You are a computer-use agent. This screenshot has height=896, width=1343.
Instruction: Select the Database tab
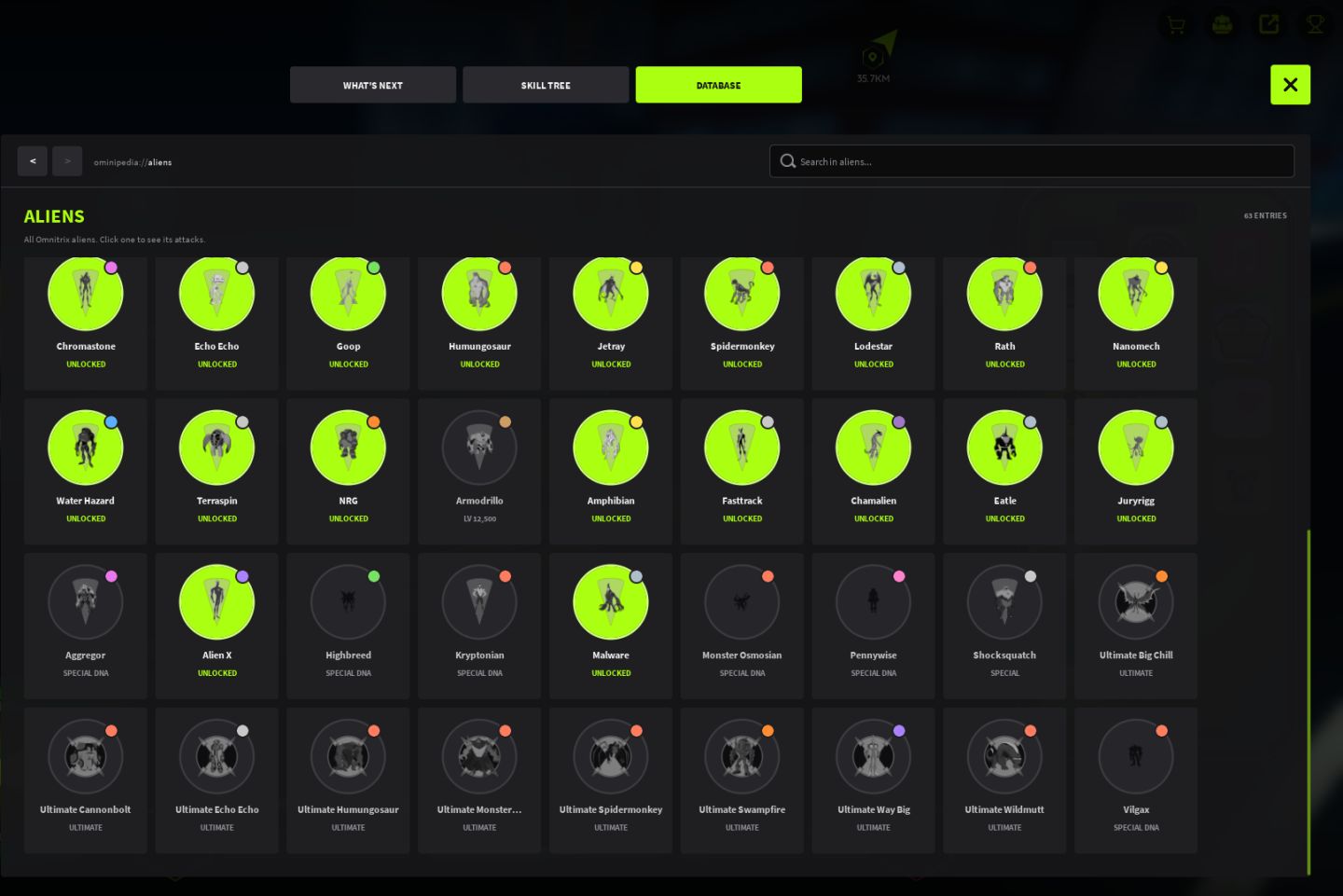[x=718, y=85]
